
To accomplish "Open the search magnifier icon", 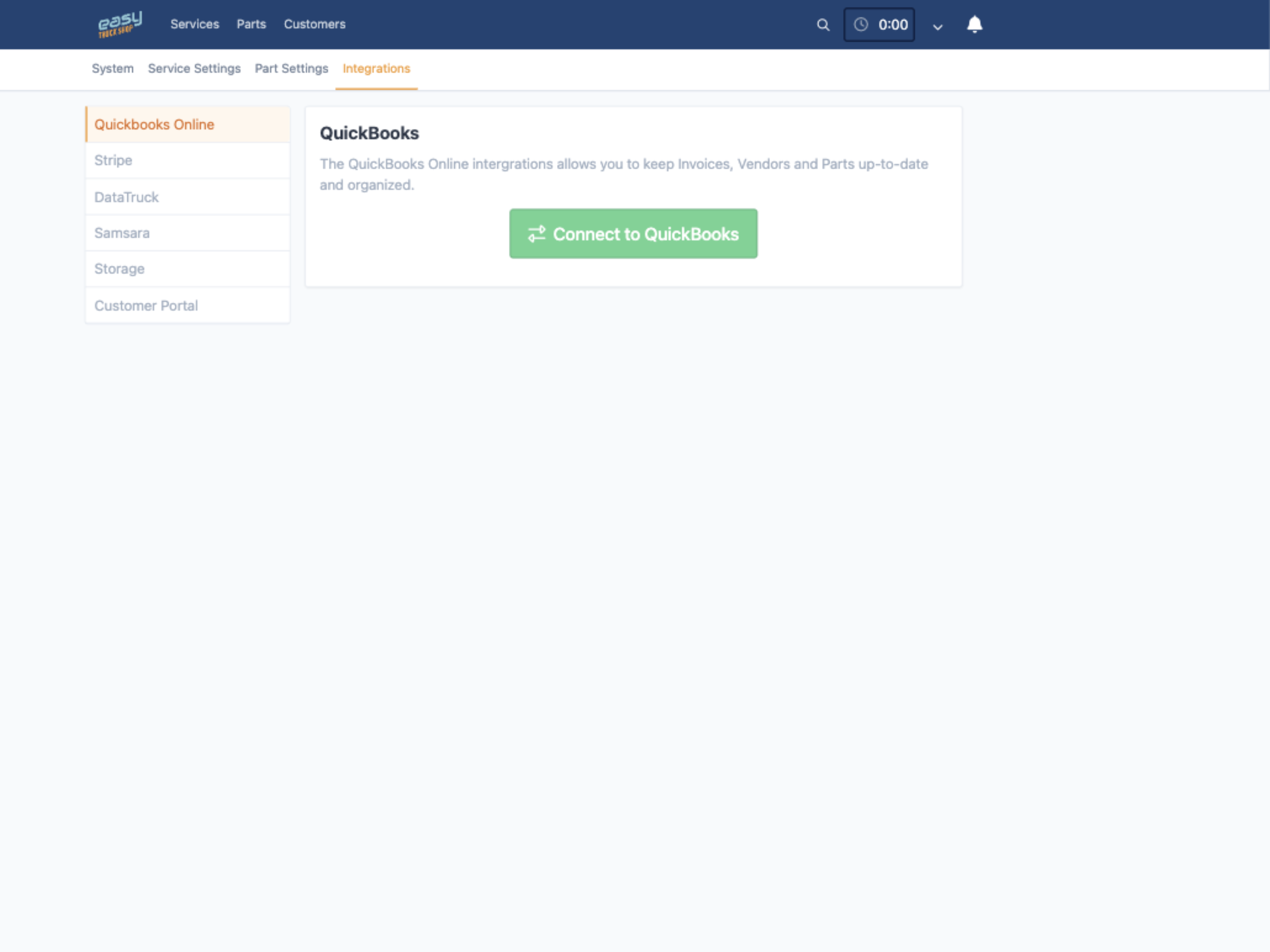I will [x=823, y=25].
